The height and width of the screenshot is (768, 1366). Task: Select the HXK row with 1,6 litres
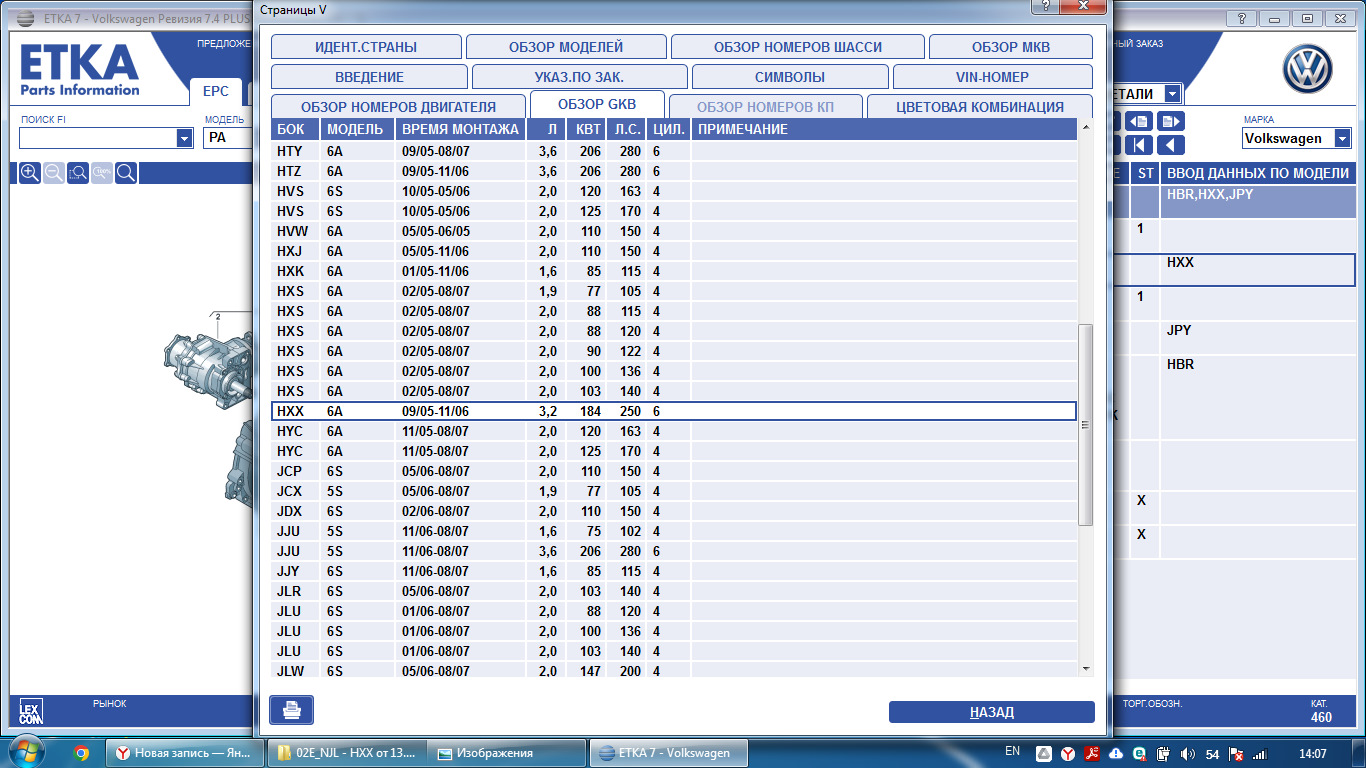[674, 271]
